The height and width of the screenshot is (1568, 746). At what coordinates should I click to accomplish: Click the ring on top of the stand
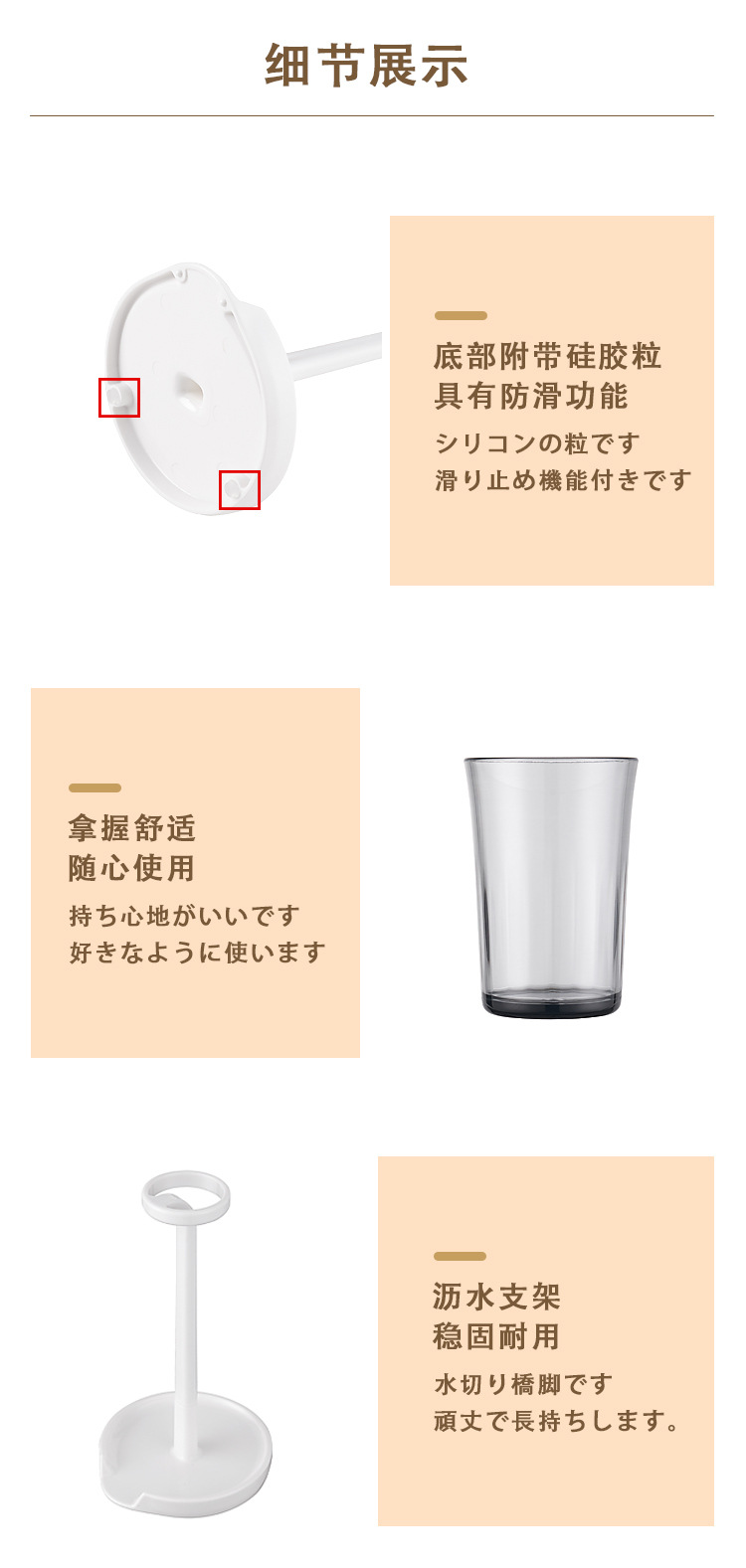pyautogui.click(x=186, y=1197)
